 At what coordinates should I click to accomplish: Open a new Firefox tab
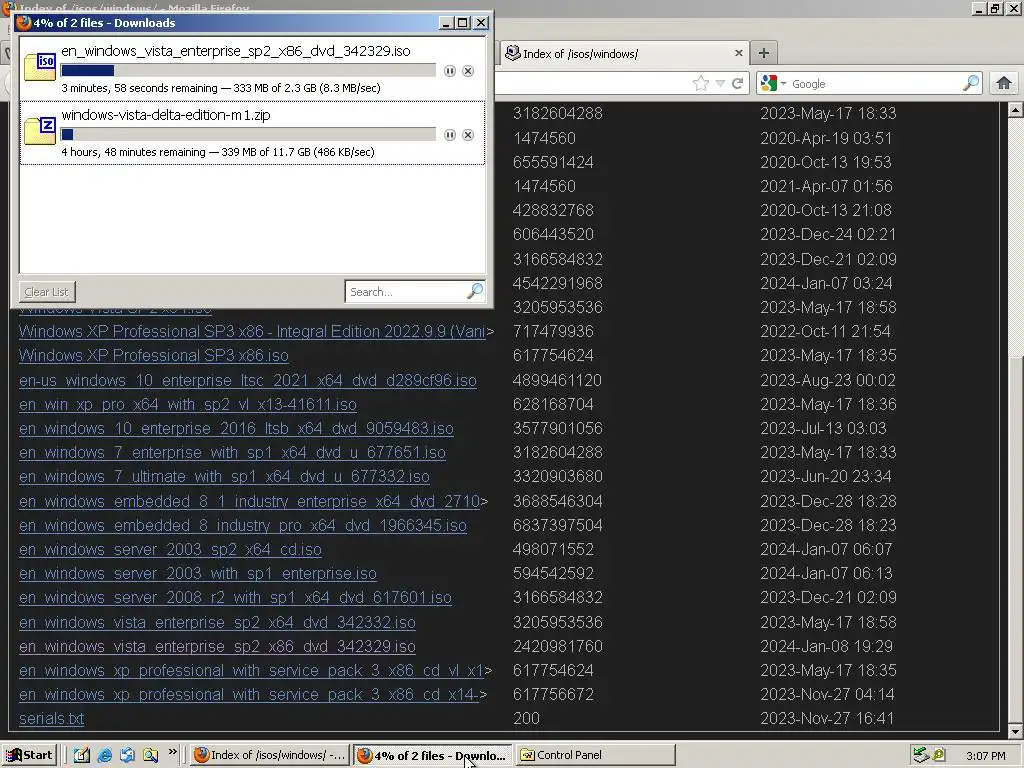763,53
